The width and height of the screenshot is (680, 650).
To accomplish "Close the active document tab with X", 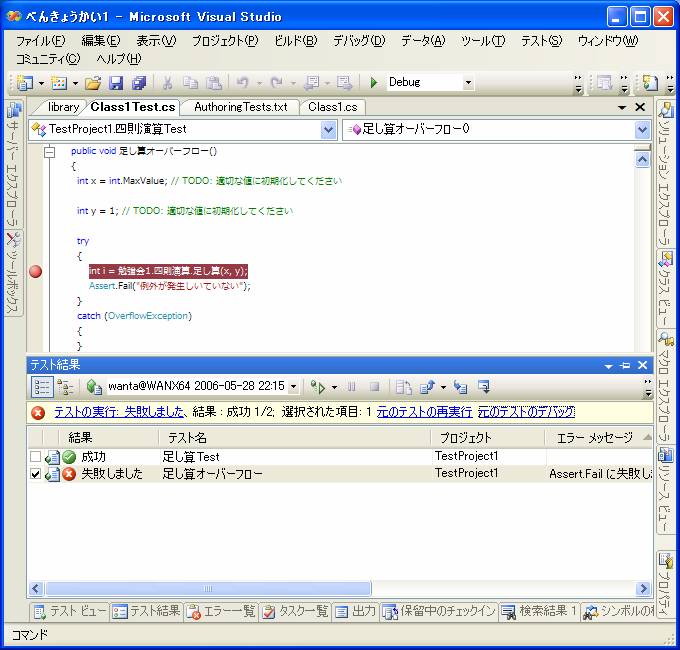I will [640, 107].
